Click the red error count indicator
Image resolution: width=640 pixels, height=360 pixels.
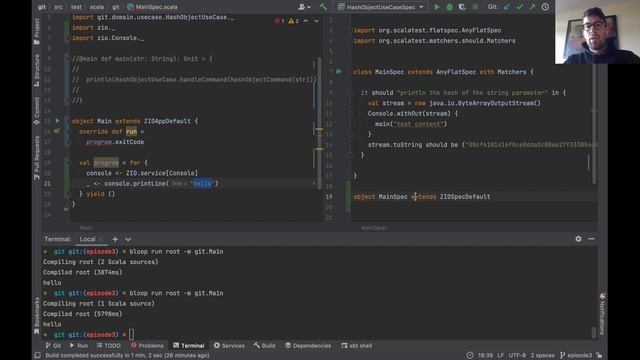pos(280,21)
